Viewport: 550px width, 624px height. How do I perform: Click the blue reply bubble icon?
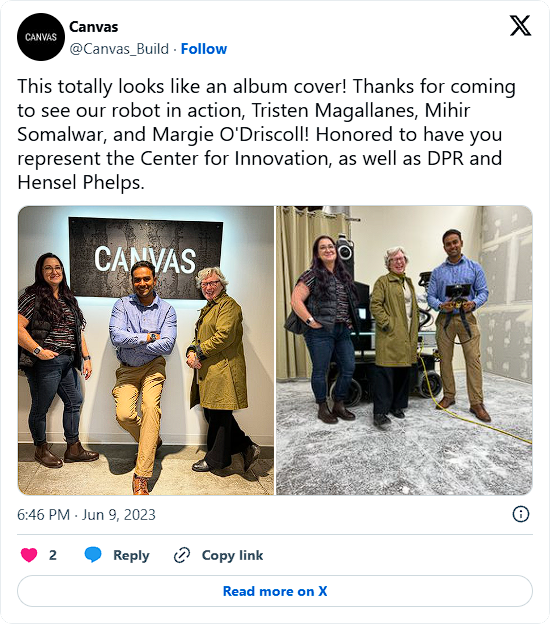point(93,555)
